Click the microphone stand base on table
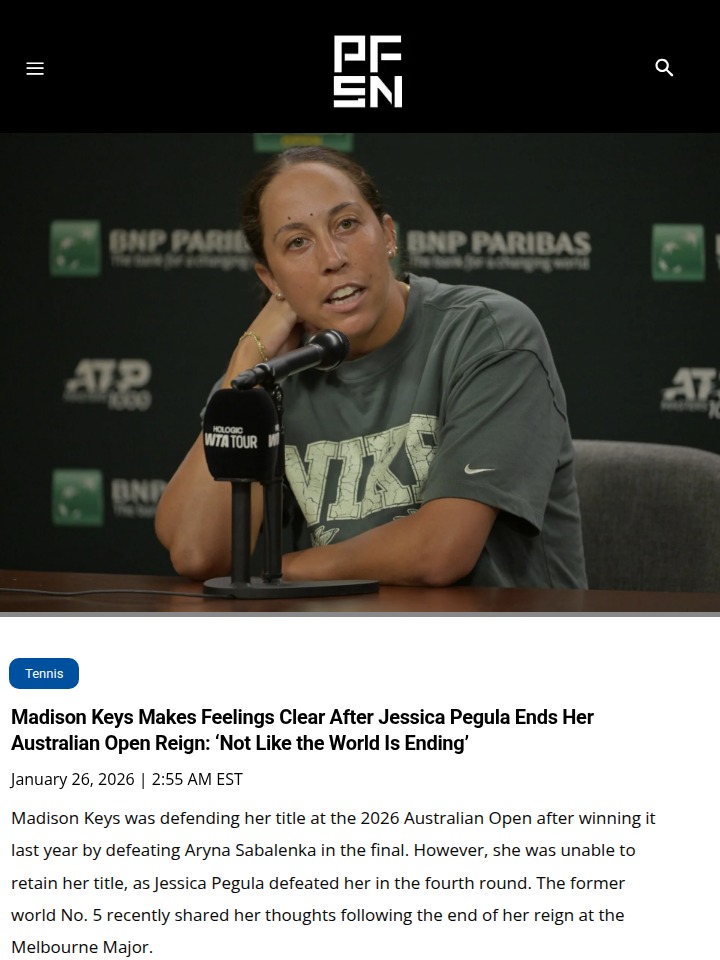The width and height of the screenshot is (720, 960). 291,587
